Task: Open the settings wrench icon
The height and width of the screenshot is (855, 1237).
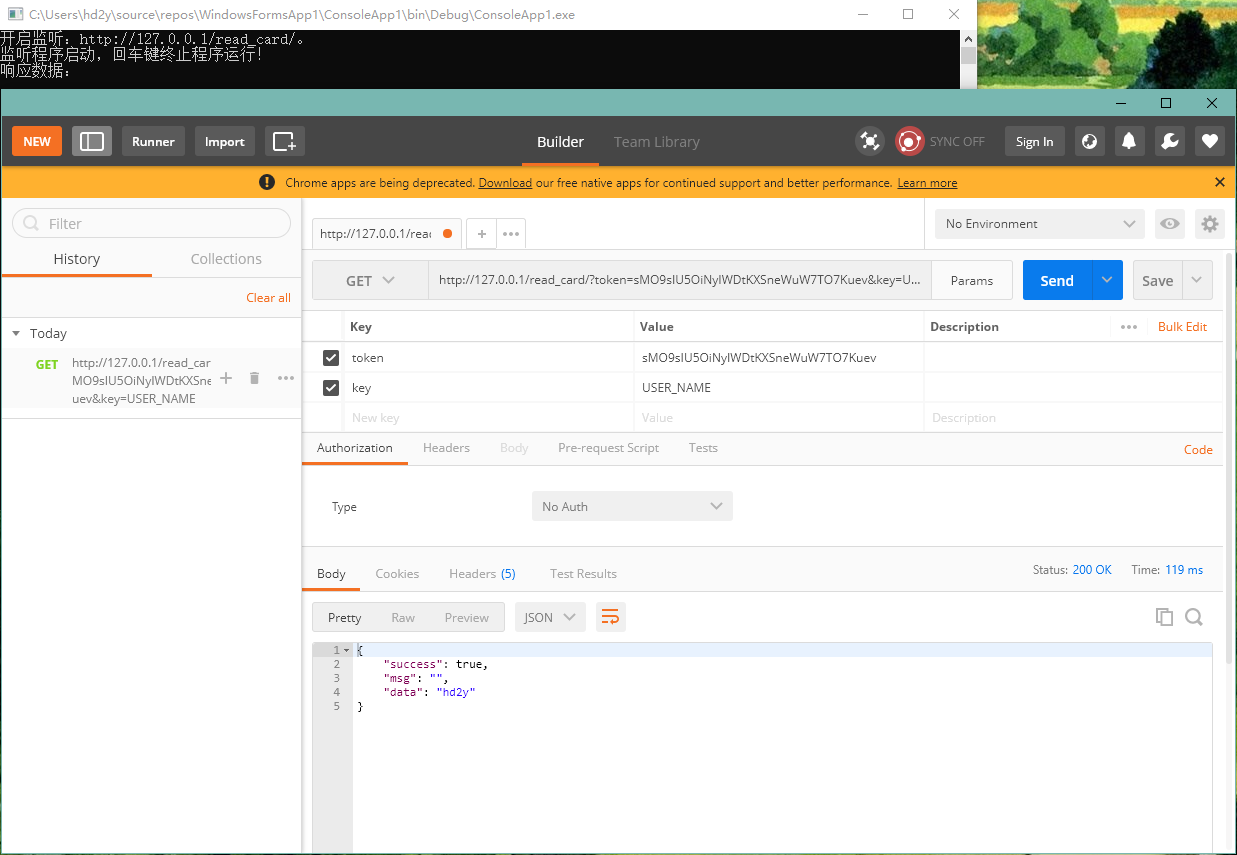Action: click(1170, 141)
